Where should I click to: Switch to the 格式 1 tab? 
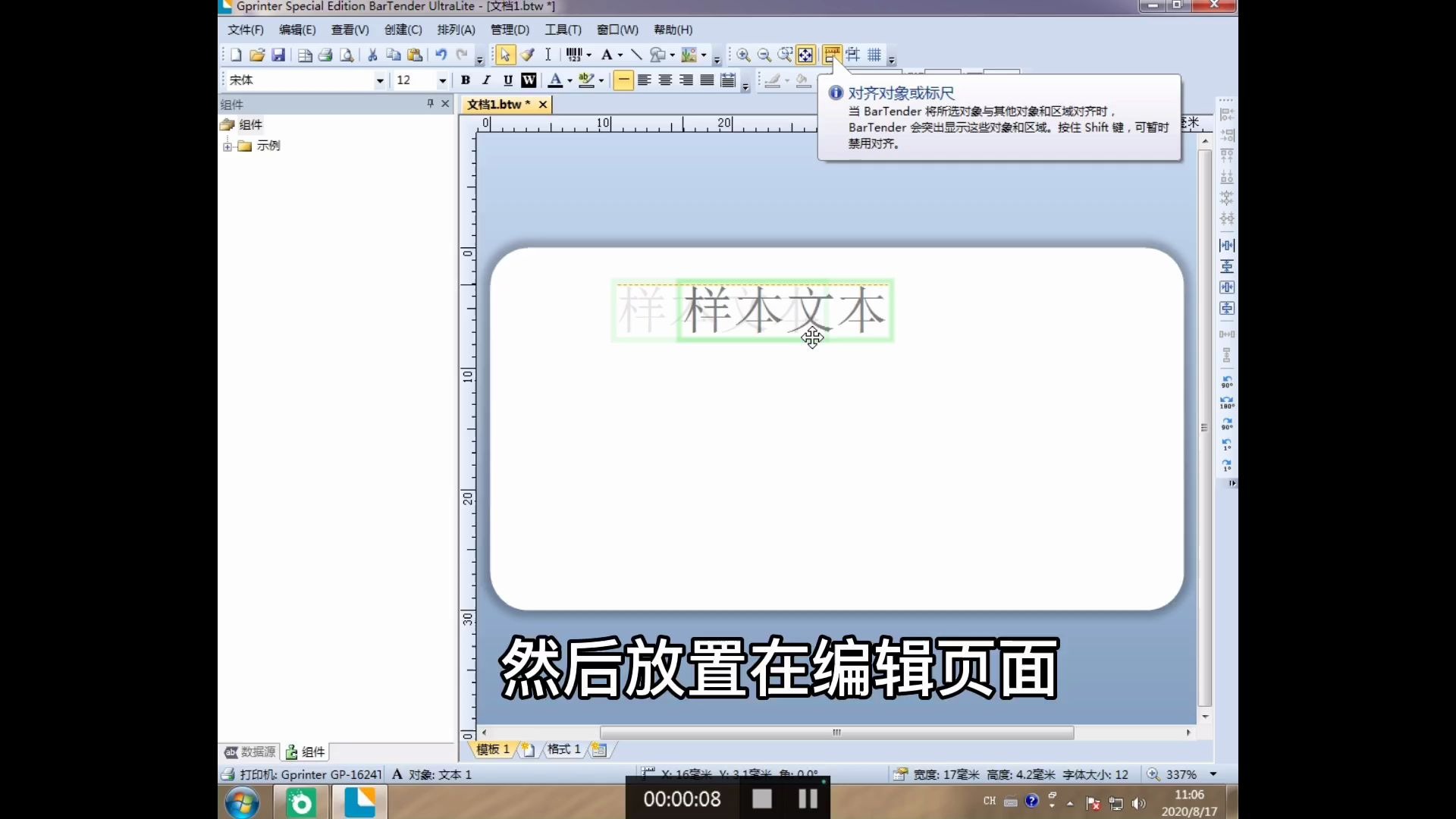(x=563, y=749)
